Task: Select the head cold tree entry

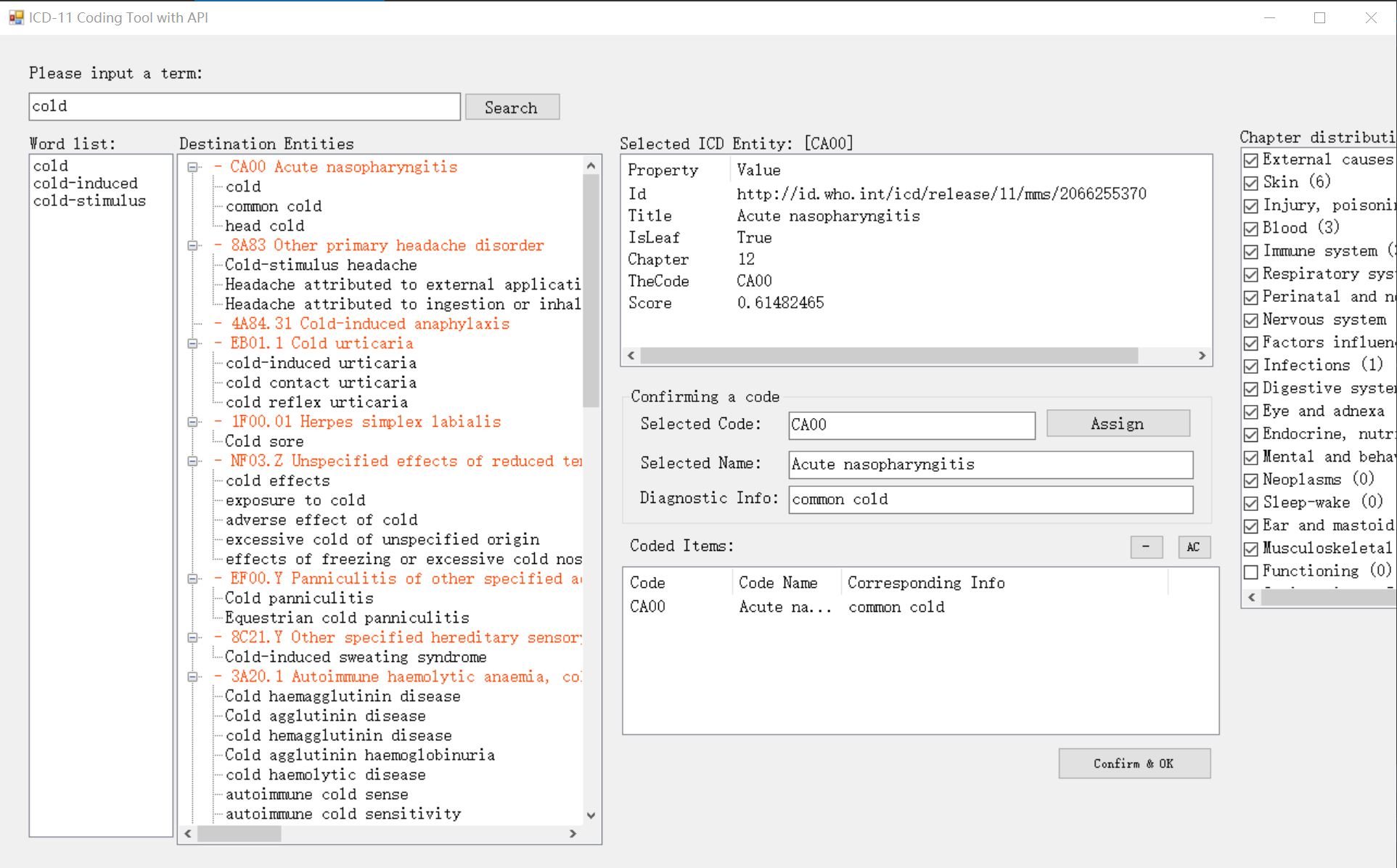Action: tap(265, 226)
